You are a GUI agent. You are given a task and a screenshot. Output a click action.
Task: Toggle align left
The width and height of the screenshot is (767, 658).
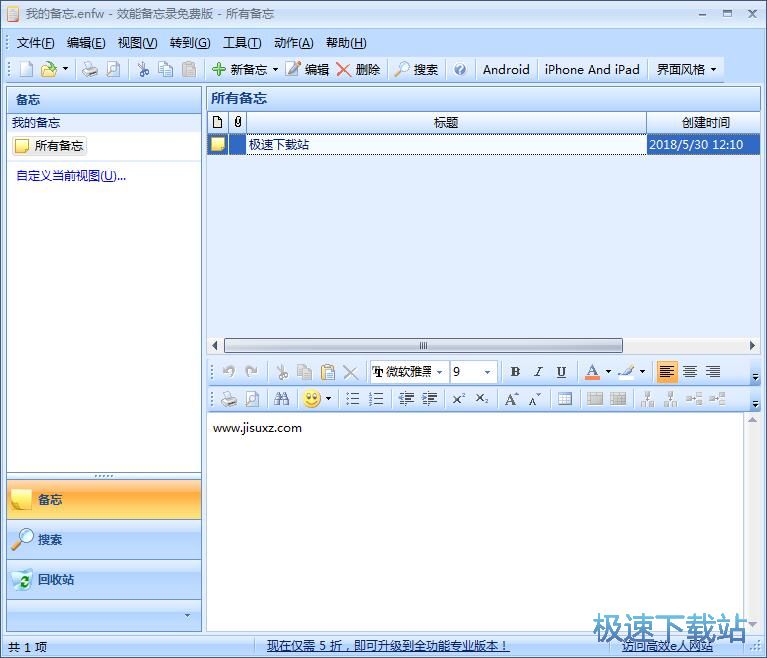[667, 372]
